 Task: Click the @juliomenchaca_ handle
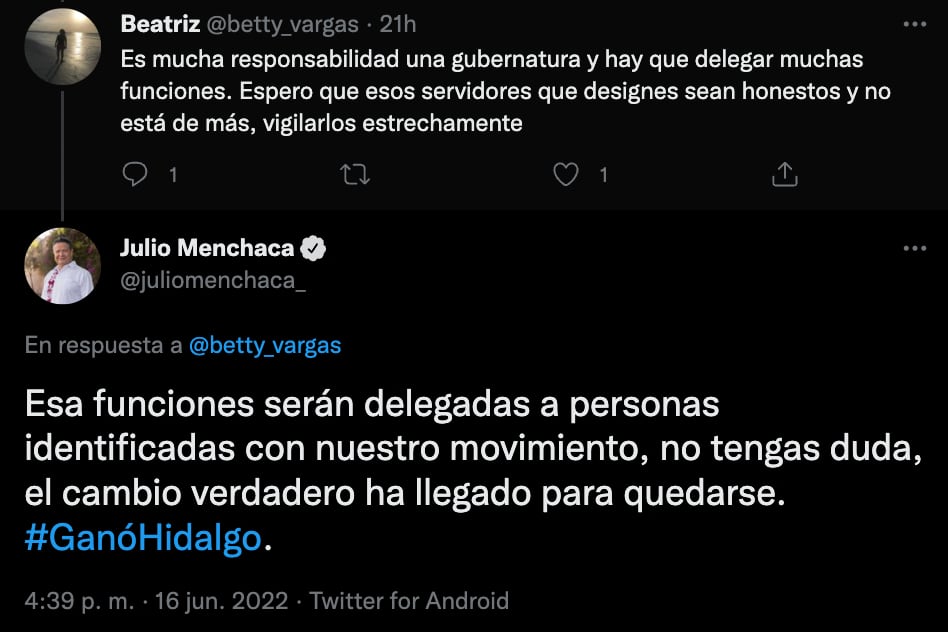tap(213, 281)
